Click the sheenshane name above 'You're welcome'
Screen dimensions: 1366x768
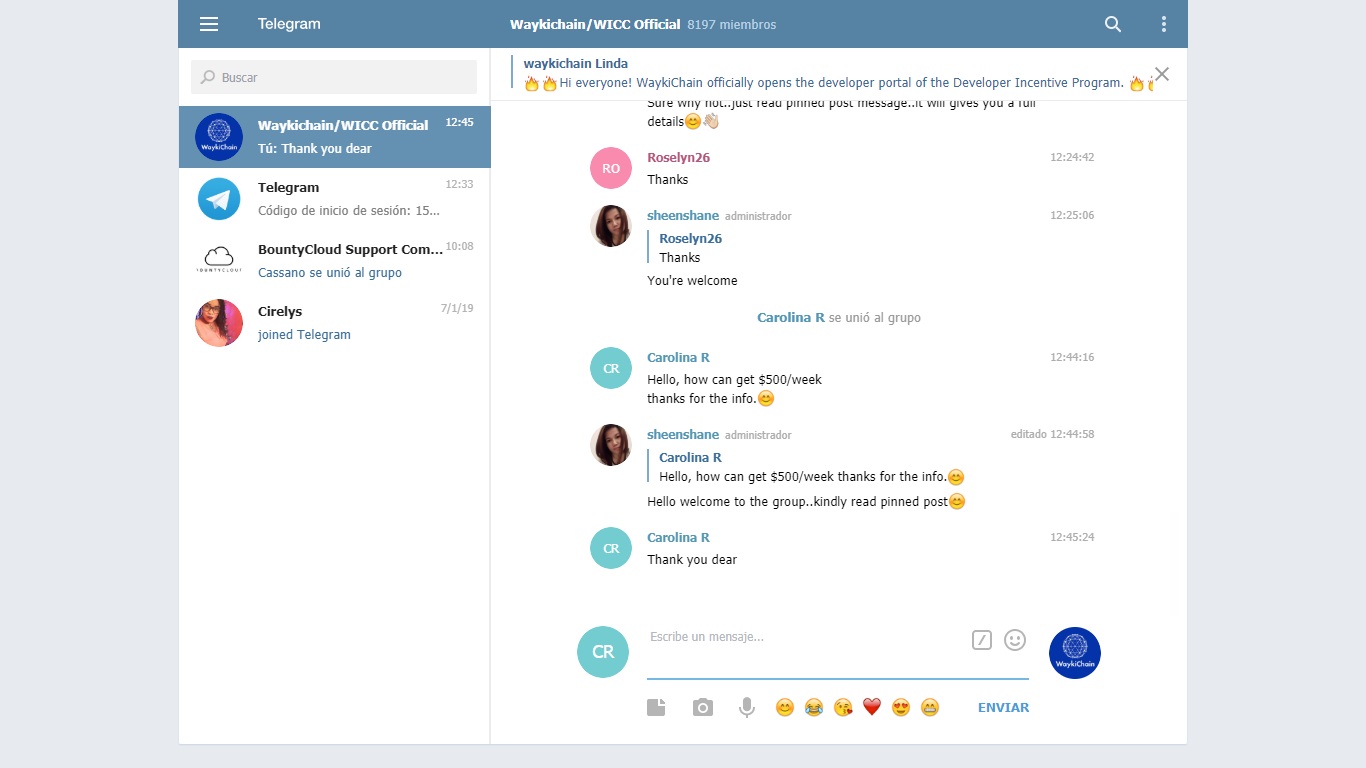[683, 216]
